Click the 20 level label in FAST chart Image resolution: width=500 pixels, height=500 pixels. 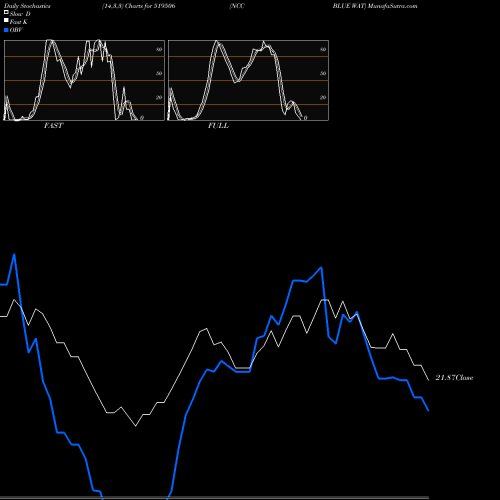click(x=159, y=97)
